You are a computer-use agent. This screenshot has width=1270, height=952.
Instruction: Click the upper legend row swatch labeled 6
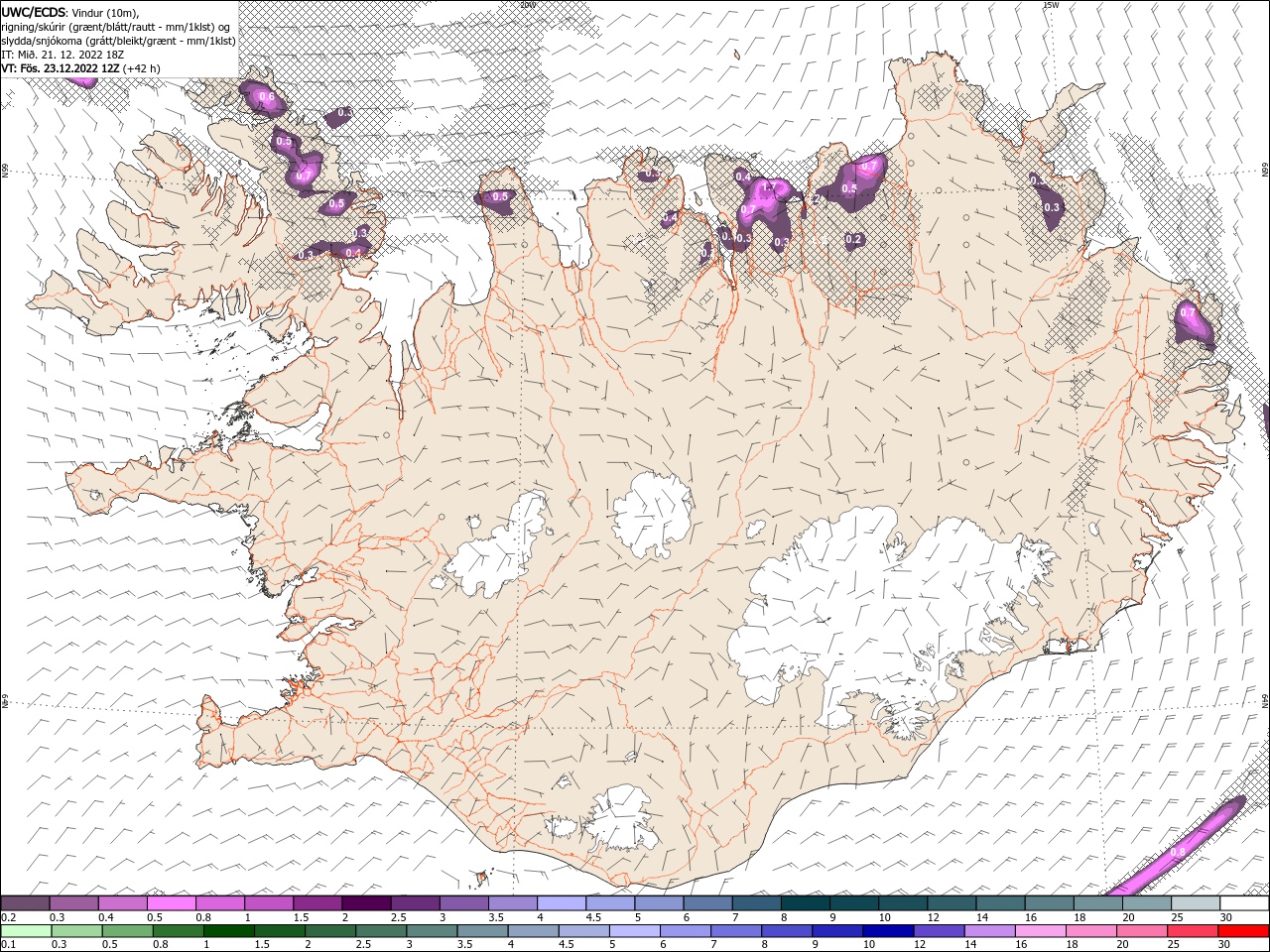click(706, 903)
